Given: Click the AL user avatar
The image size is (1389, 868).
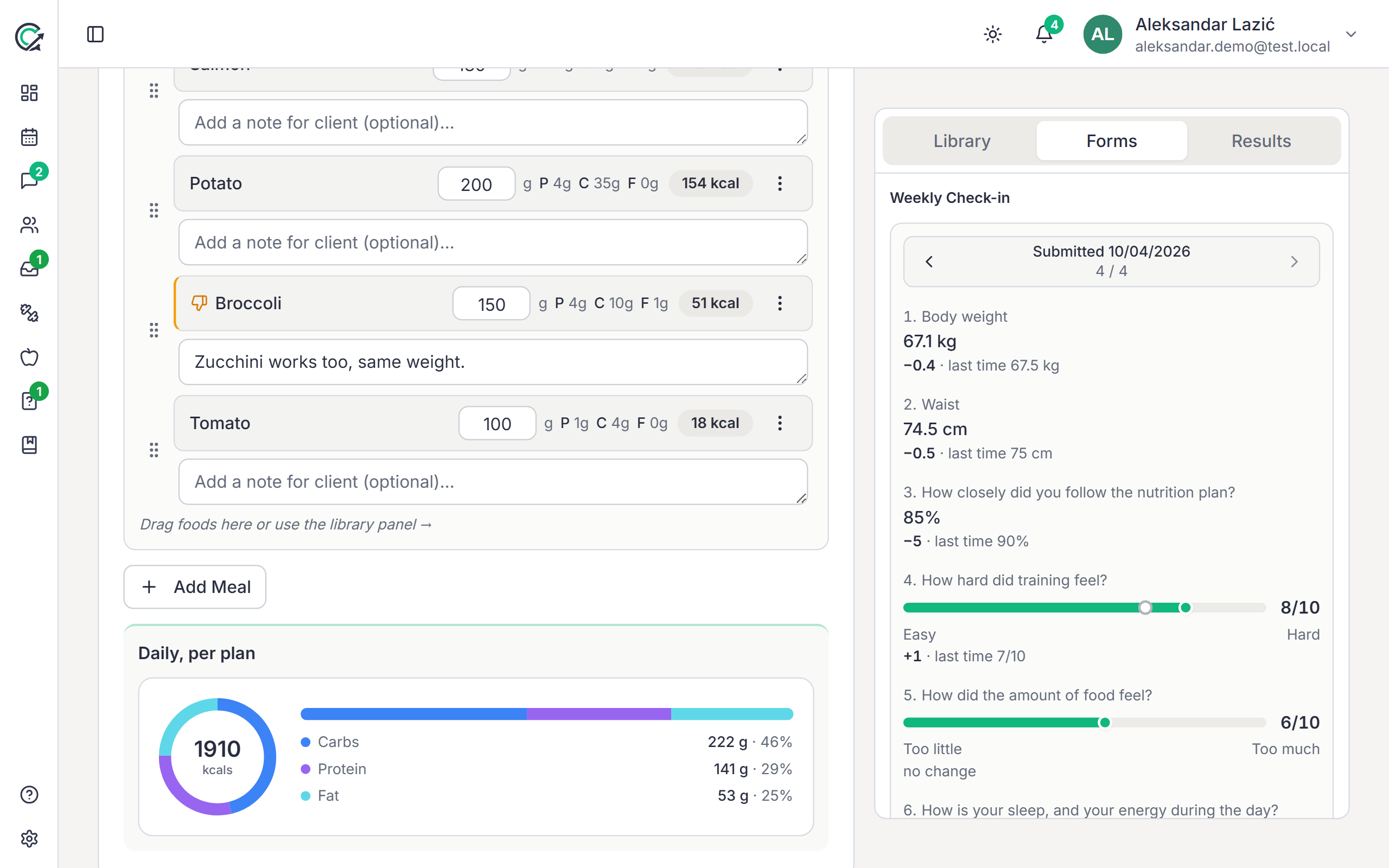Looking at the screenshot, I should click(x=1103, y=34).
